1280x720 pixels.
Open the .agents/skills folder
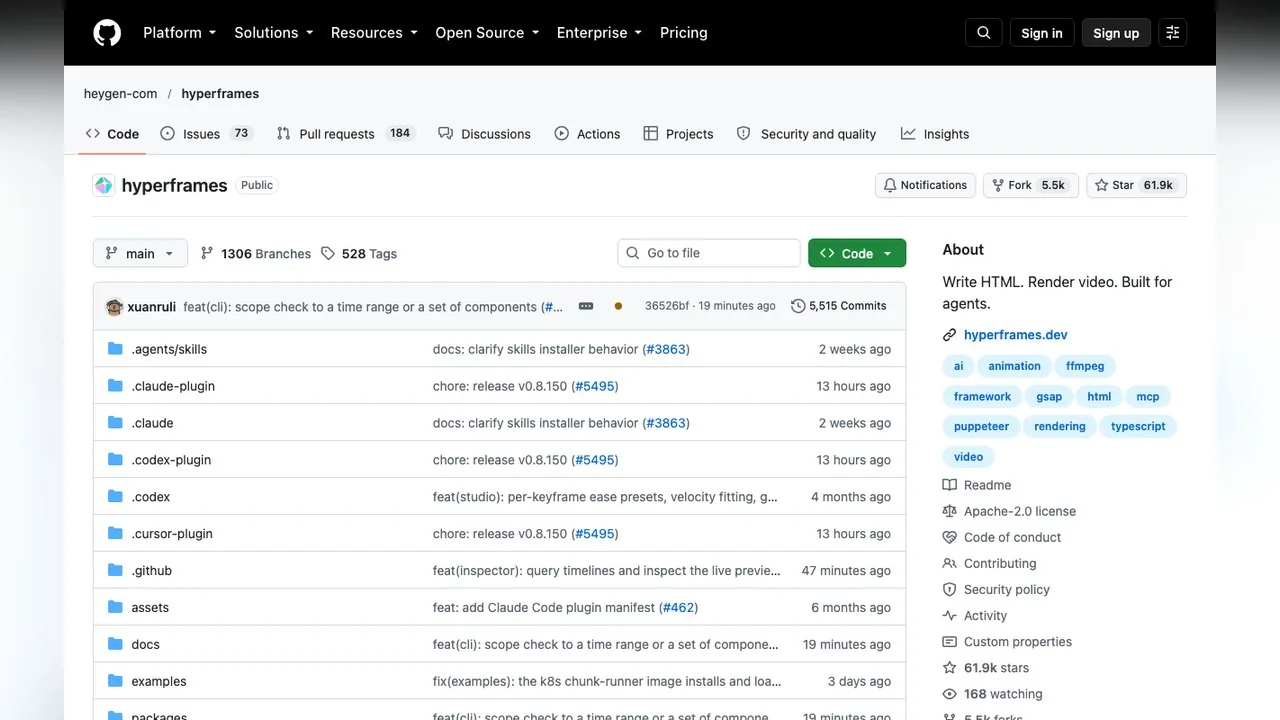click(x=169, y=349)
